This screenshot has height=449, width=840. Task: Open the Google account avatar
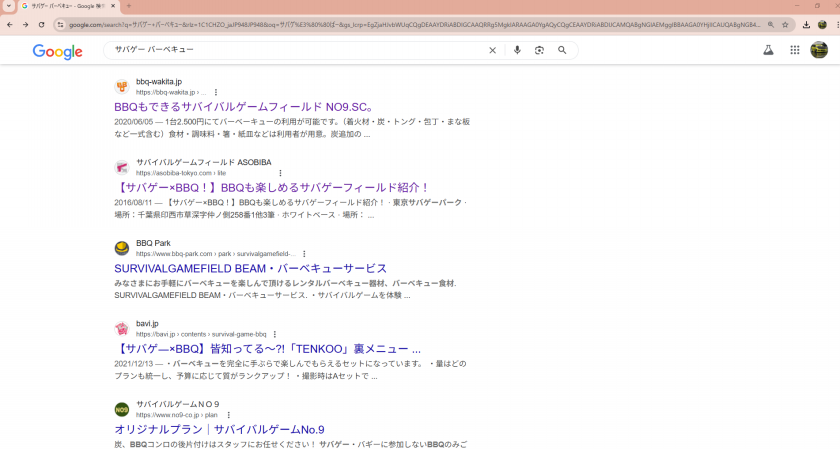coord(819,50)
